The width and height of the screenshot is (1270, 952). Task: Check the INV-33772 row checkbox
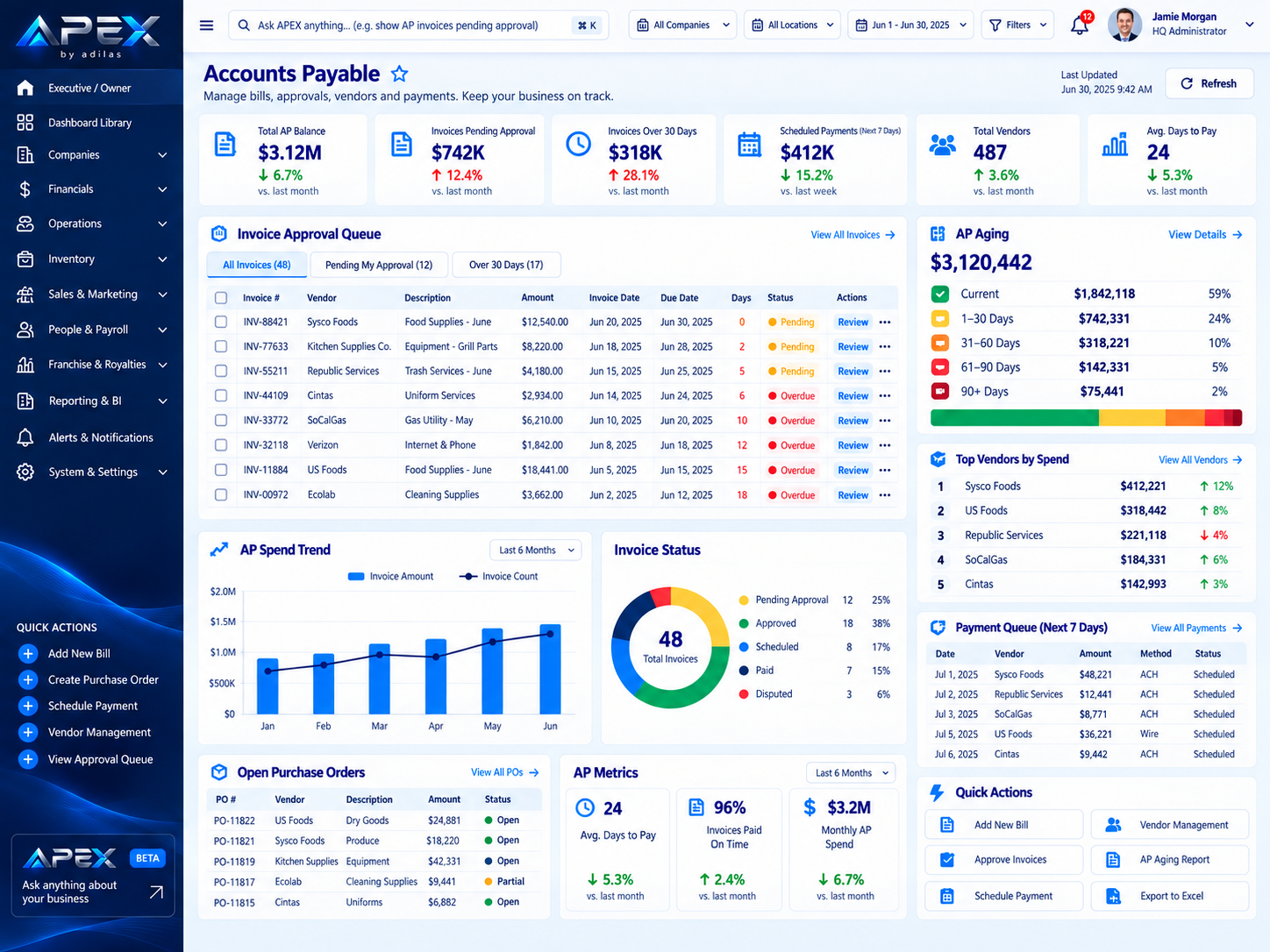221,421
